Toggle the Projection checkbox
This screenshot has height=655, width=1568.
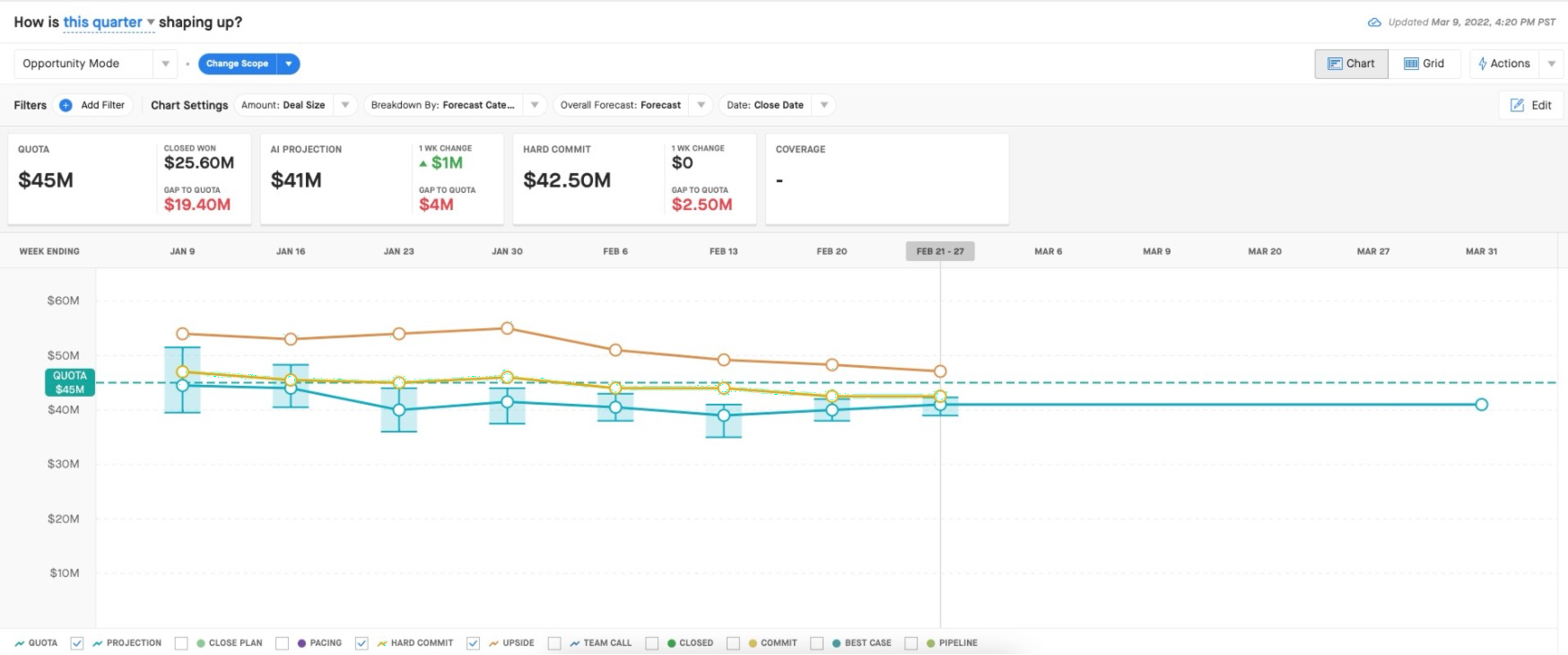(x=77, y=643)
